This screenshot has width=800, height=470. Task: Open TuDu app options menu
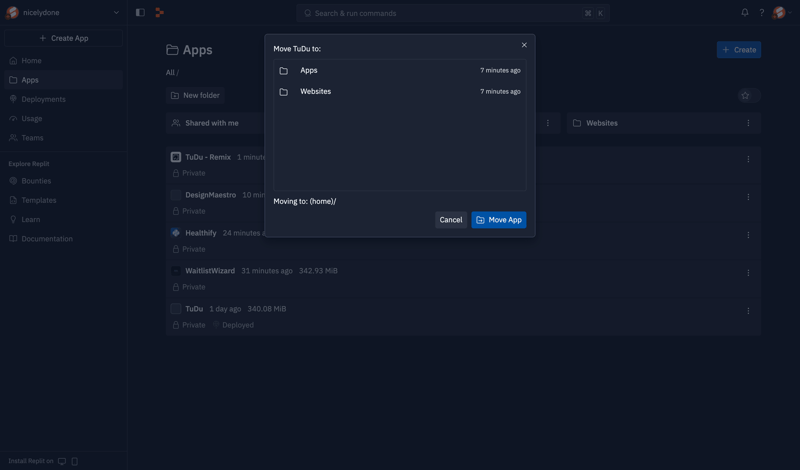click(x=748, y=311)
